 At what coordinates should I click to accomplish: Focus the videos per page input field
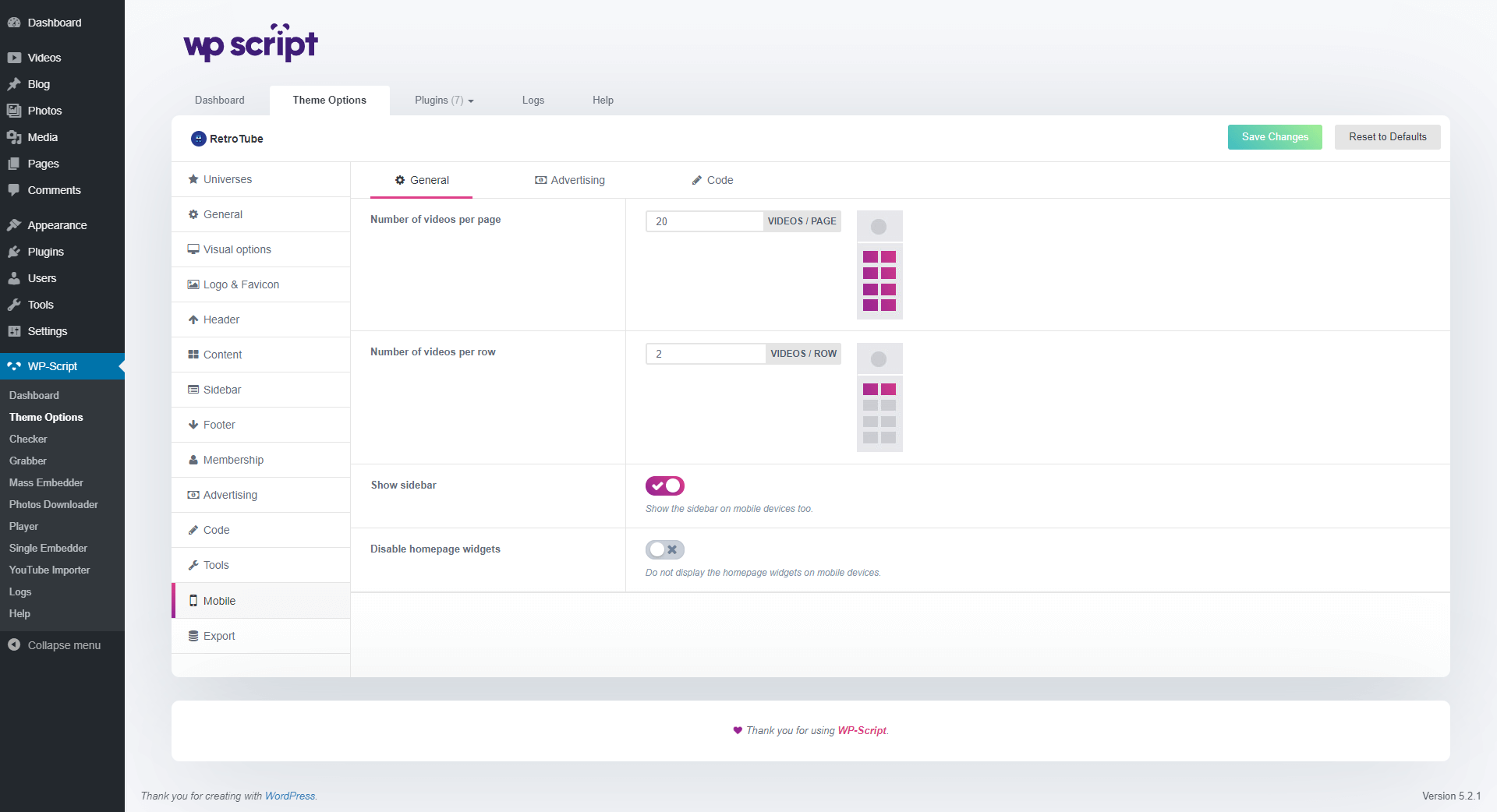click(705, 221)
